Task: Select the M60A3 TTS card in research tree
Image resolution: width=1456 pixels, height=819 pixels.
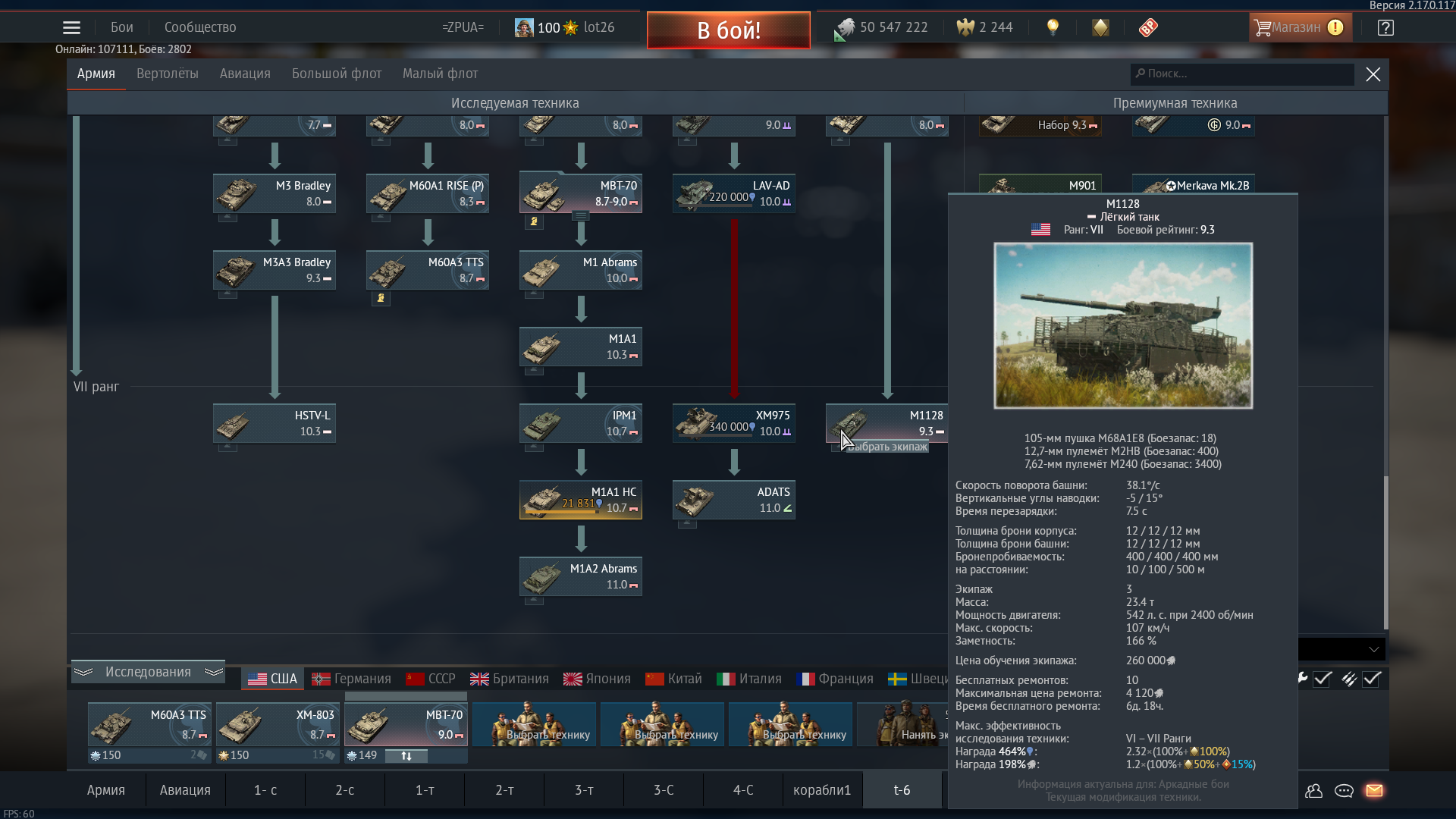Action: pyautogui.click(x=428, y=270)
